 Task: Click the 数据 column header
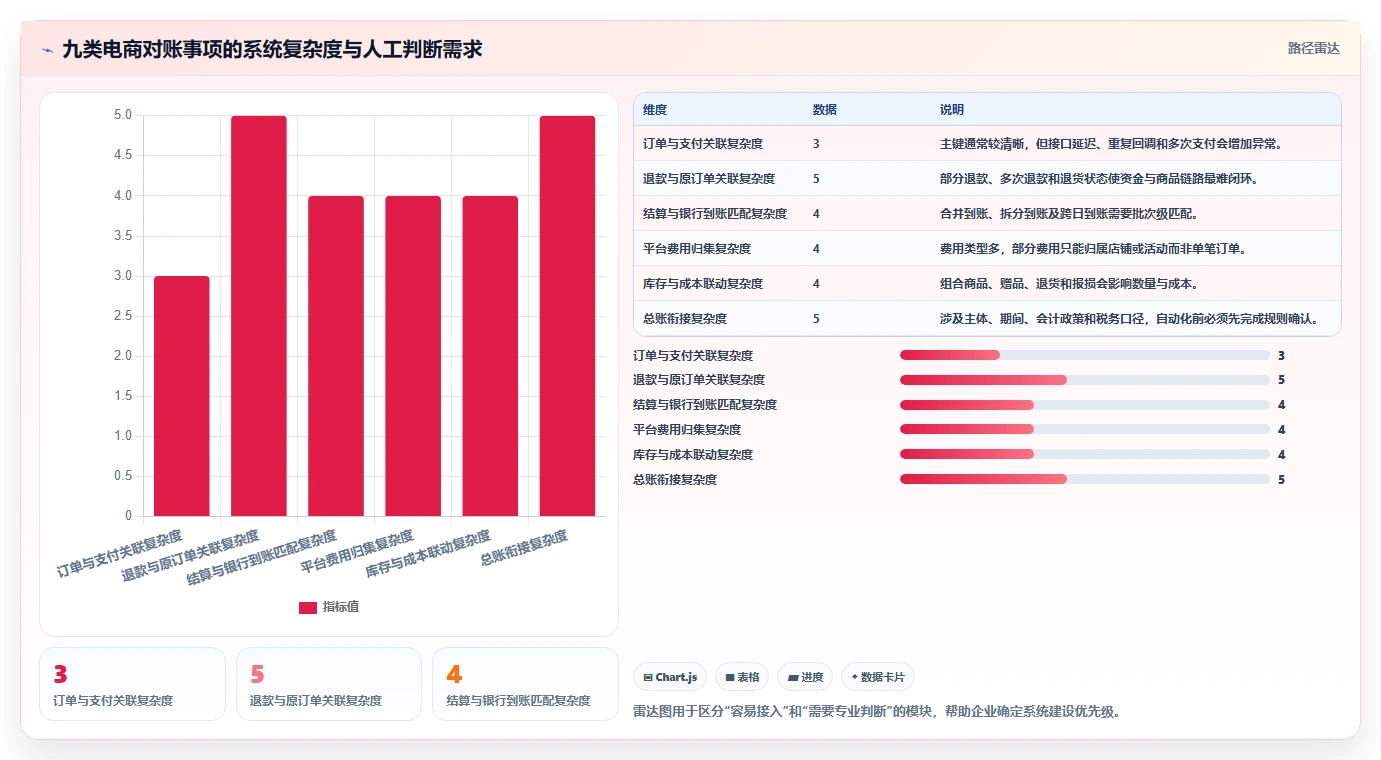click(x=825, y=109)
